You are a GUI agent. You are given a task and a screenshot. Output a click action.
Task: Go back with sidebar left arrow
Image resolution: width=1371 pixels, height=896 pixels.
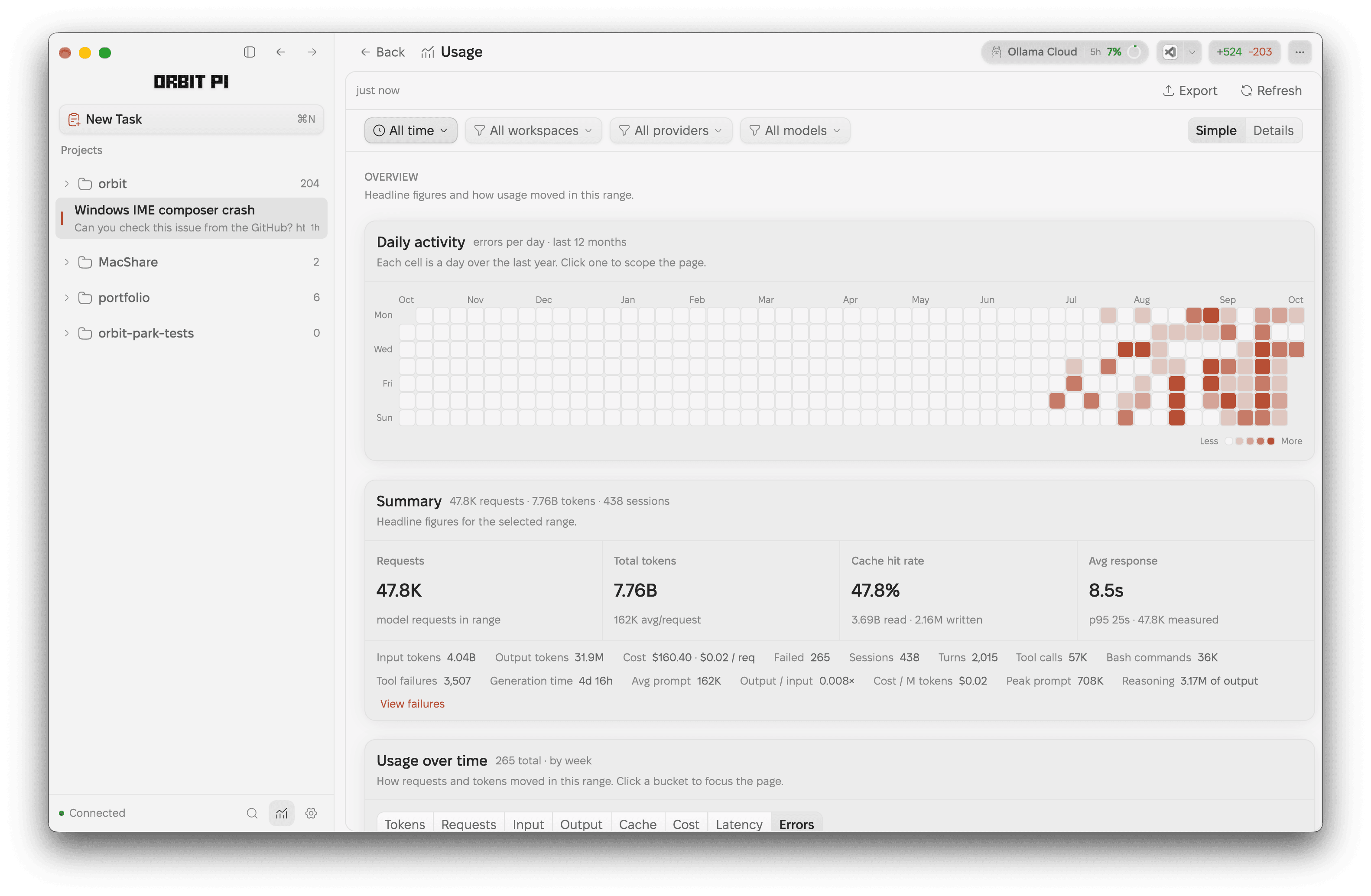tap(280, 52)
